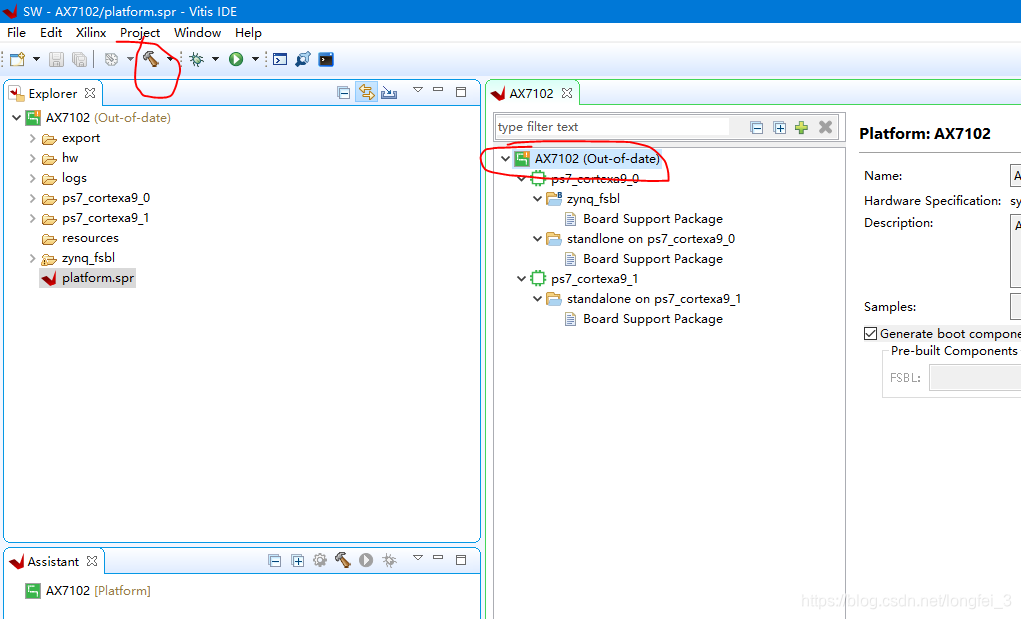Open the Project menu
The height and width of the screenshot is (619, 1021).
[139, 33]
